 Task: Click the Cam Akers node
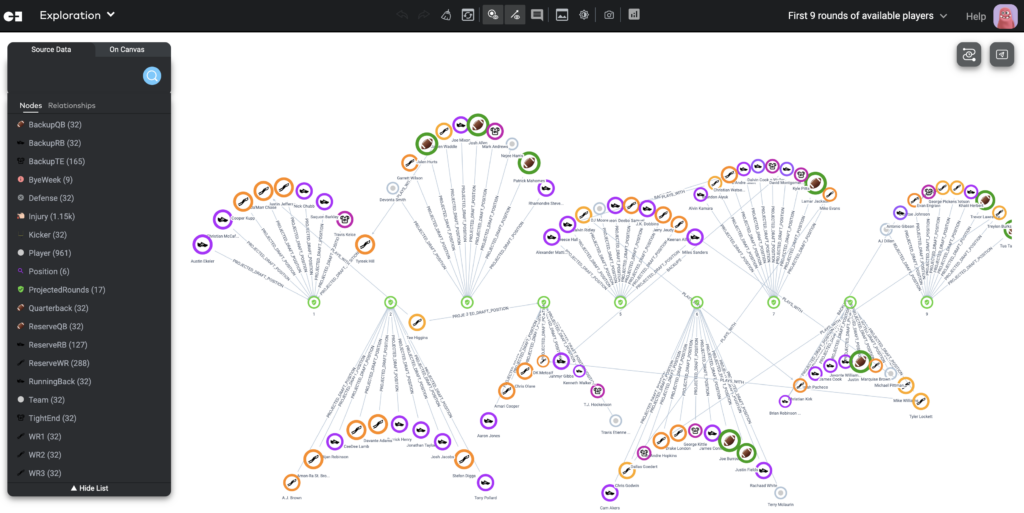(x=610, y=493)
